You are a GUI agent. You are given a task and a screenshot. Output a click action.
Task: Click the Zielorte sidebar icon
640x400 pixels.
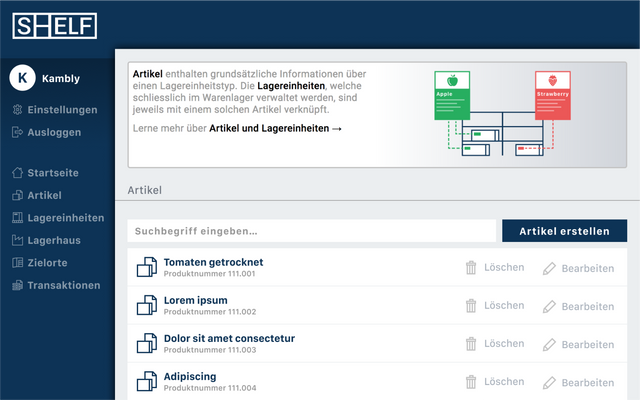point(17,262)
